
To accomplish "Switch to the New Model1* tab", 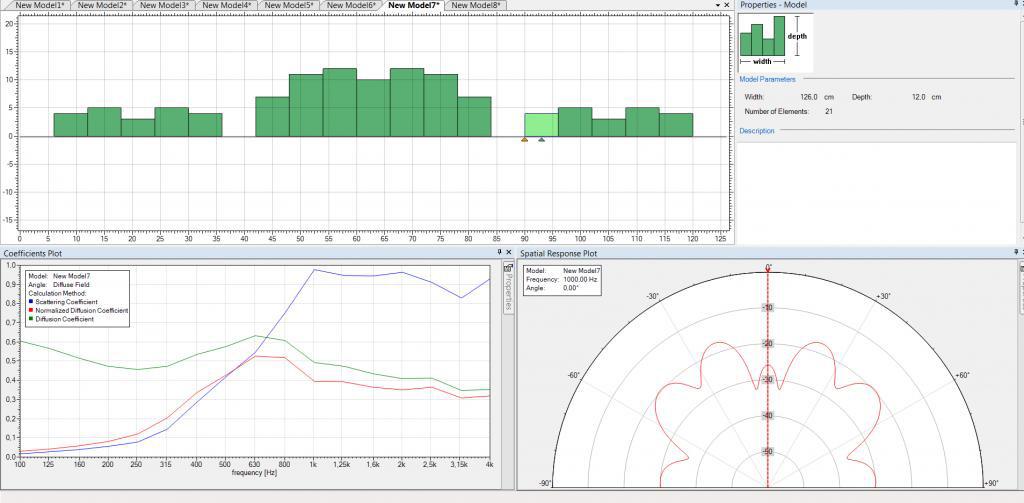I will [x=39, y=5].
